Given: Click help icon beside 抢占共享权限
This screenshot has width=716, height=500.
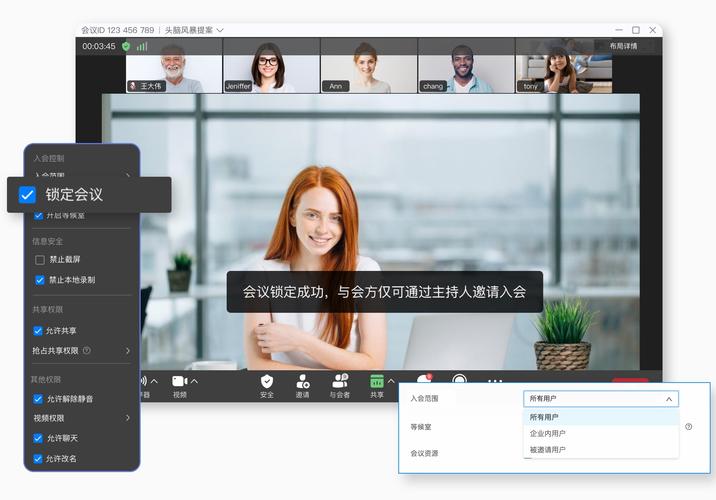Looking at the screenshot, I should tap(86, 350).
